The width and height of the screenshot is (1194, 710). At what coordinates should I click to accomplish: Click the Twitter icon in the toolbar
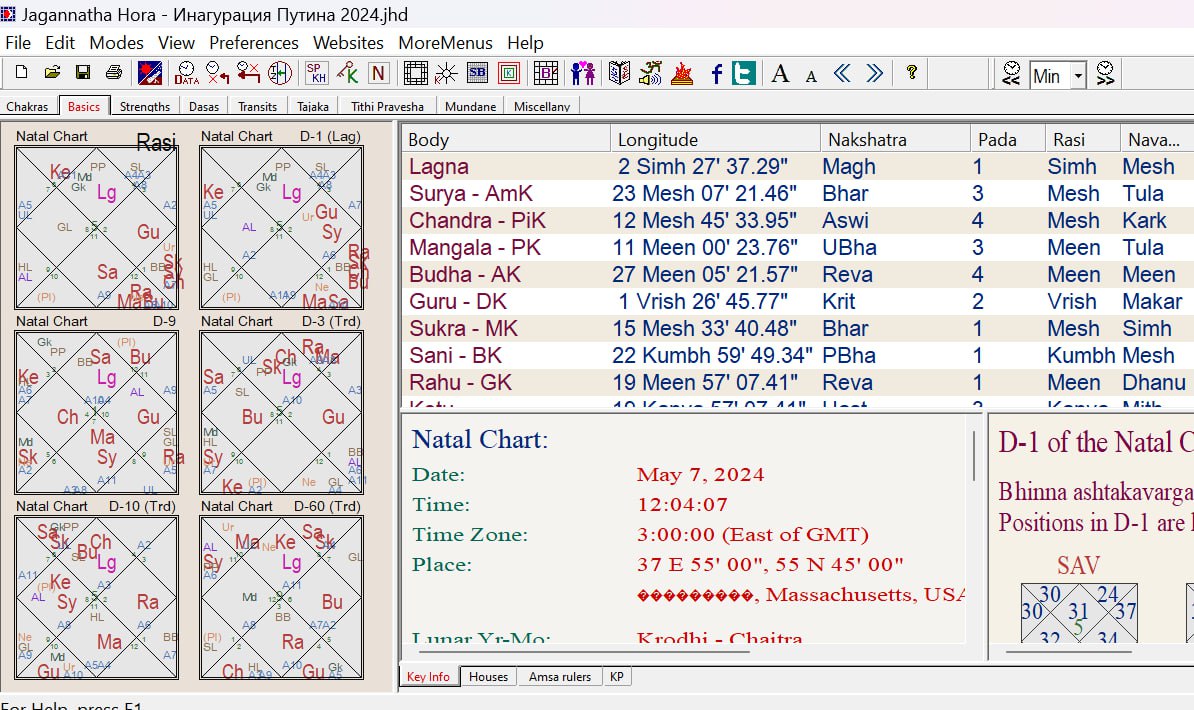click(x=743, y=73)
